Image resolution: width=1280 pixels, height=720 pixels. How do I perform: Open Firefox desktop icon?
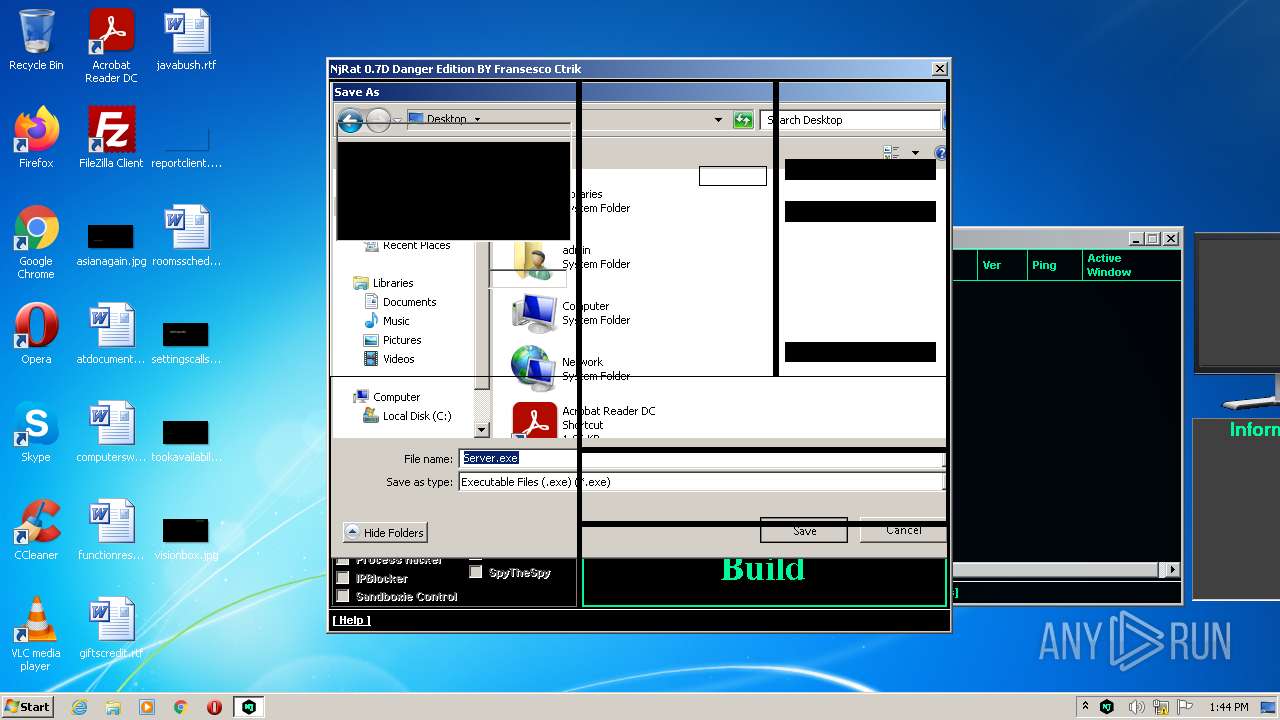pos(36,138)
